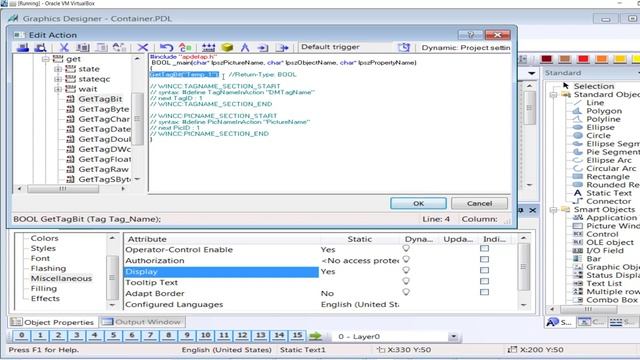Viewport: 640px width, 360px height.
Task: Expand the stateqc folder node
Action: coord(58,79)
